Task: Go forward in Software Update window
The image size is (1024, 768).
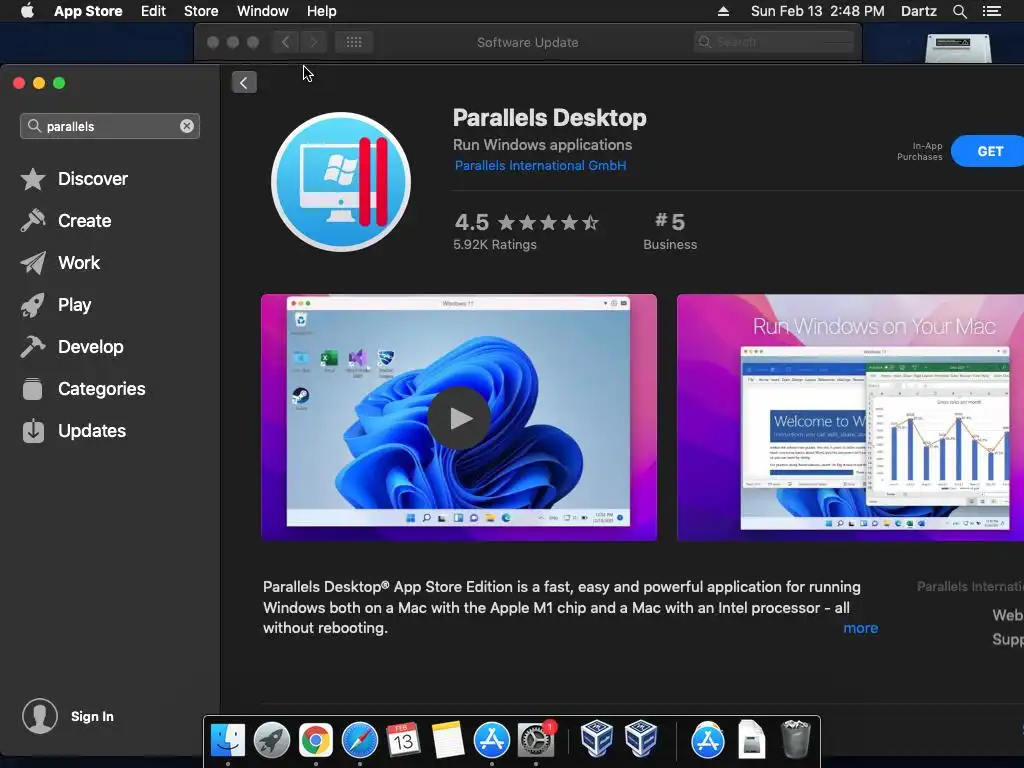Action: click(x=313, y=42)
